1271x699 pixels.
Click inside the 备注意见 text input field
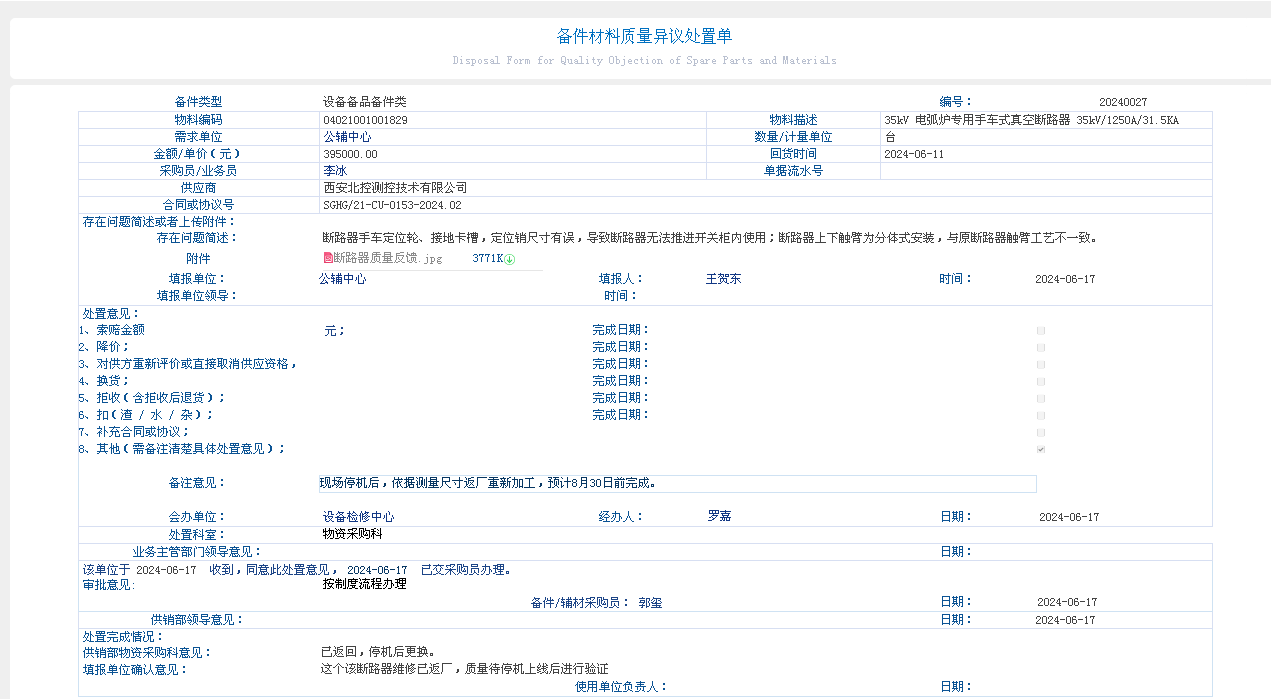coord(670,483)
